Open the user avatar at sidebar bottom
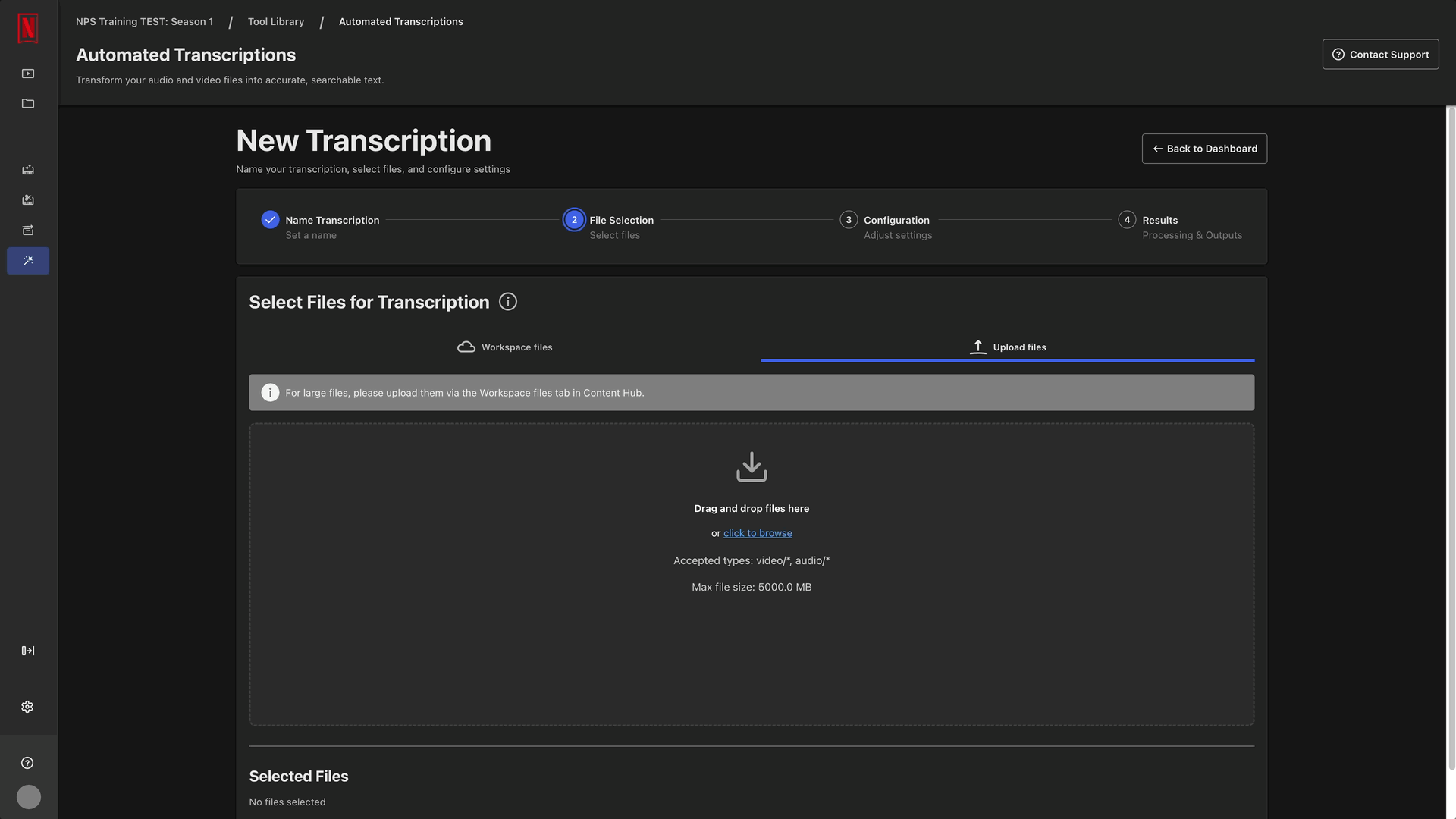The width and height of the screenshot is (1456, 819). (x=28, y=797)
